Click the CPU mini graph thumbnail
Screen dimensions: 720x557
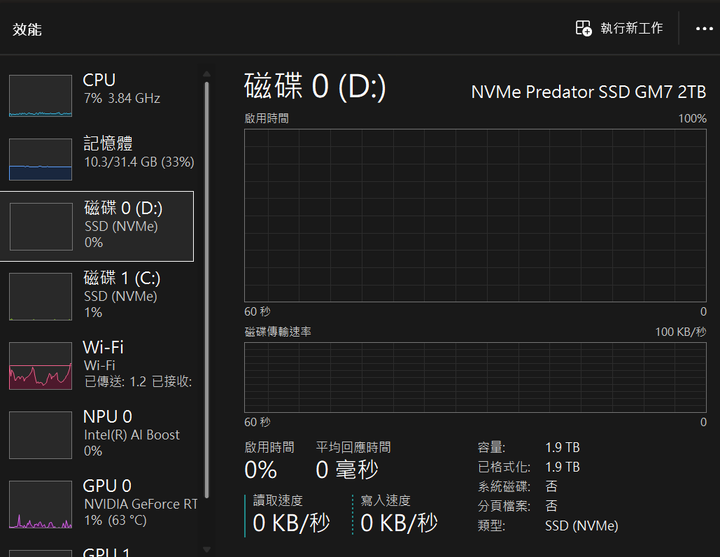40,96
